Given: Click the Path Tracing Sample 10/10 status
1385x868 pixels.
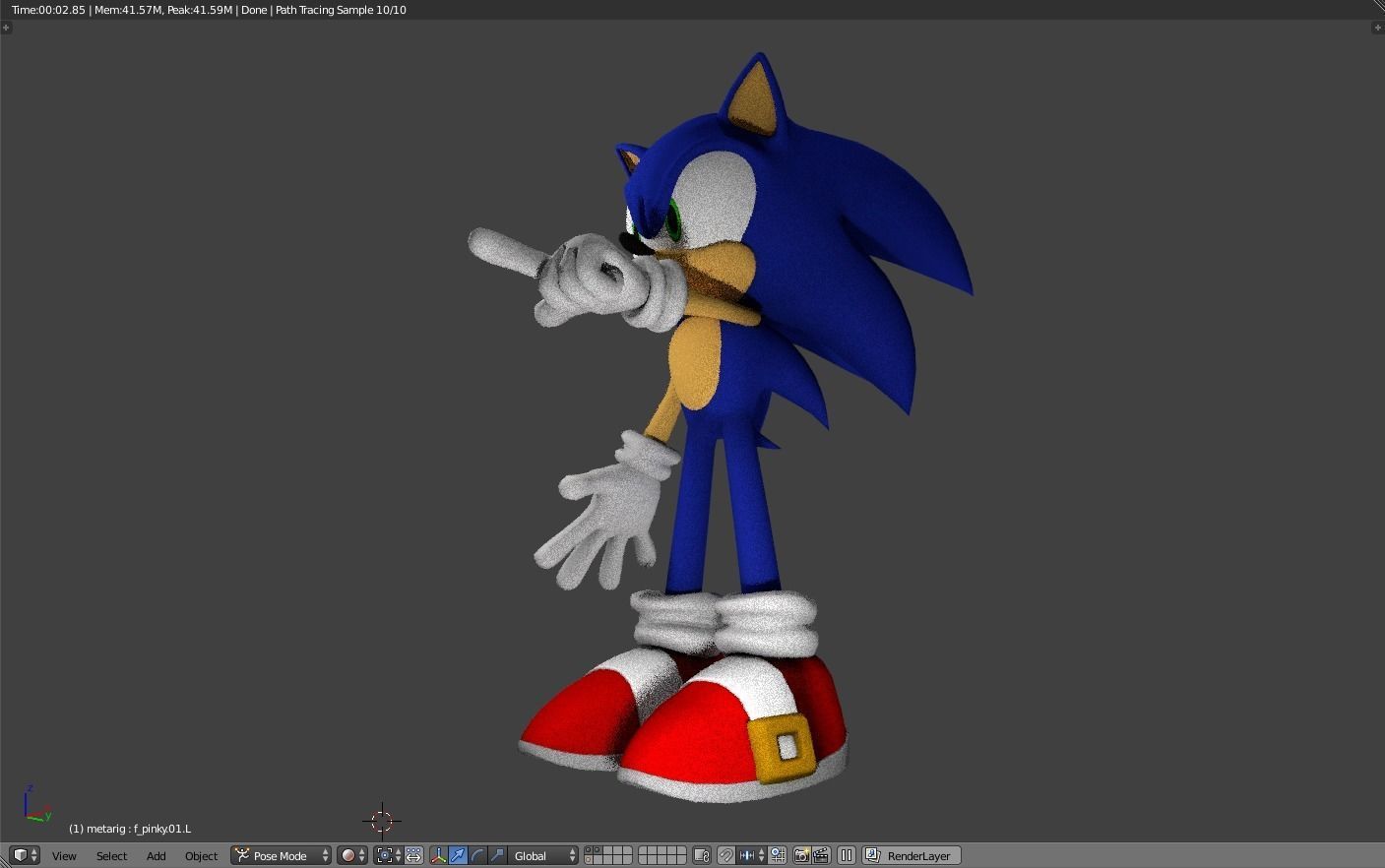Looking at the screenshot, I should 341,10.
